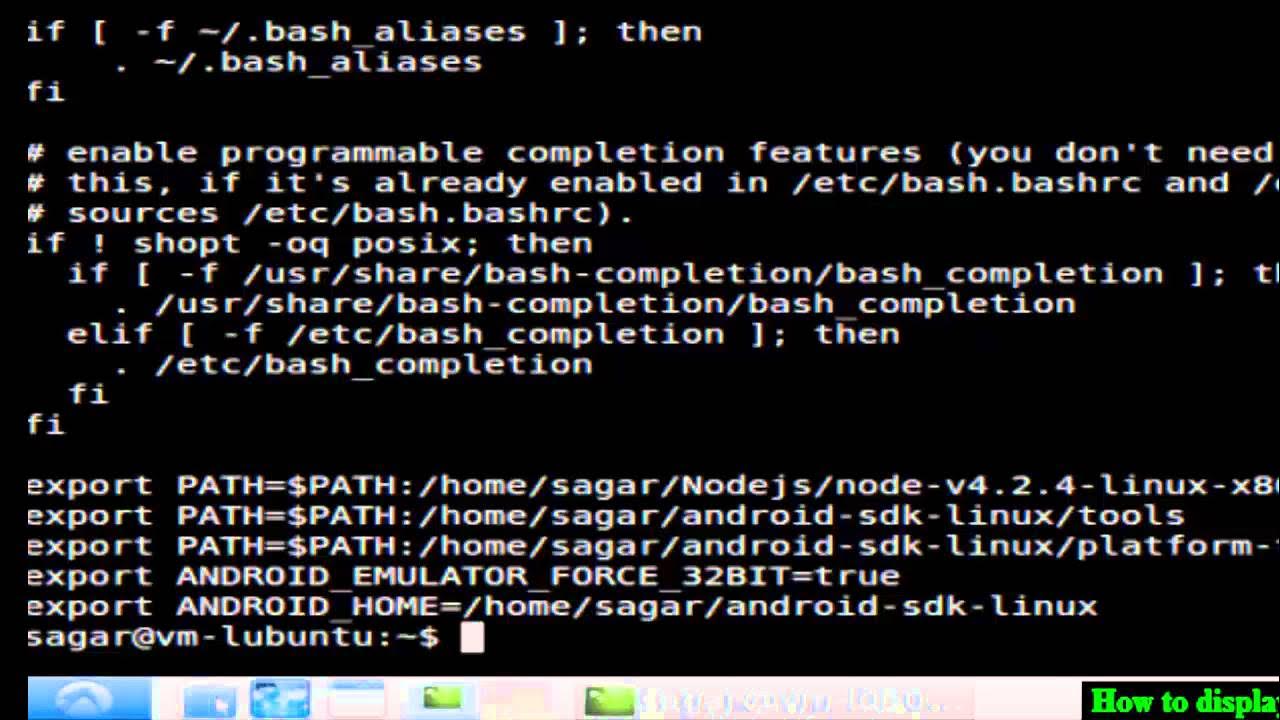Place cursor at the sagar@vm-lubuntu prompt

click(x=232, y=637)
